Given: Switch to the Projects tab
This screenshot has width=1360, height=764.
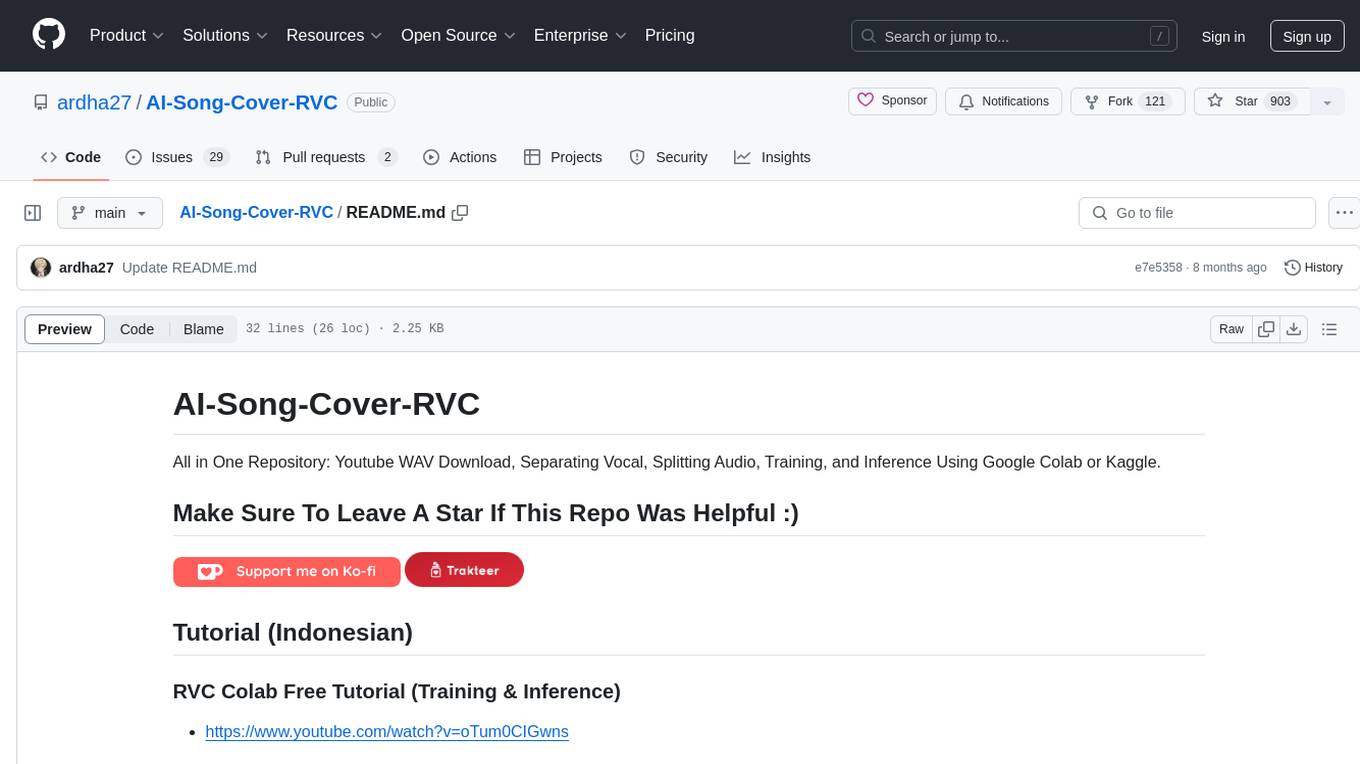Looking at the screenshot, I should coord(563,157).
